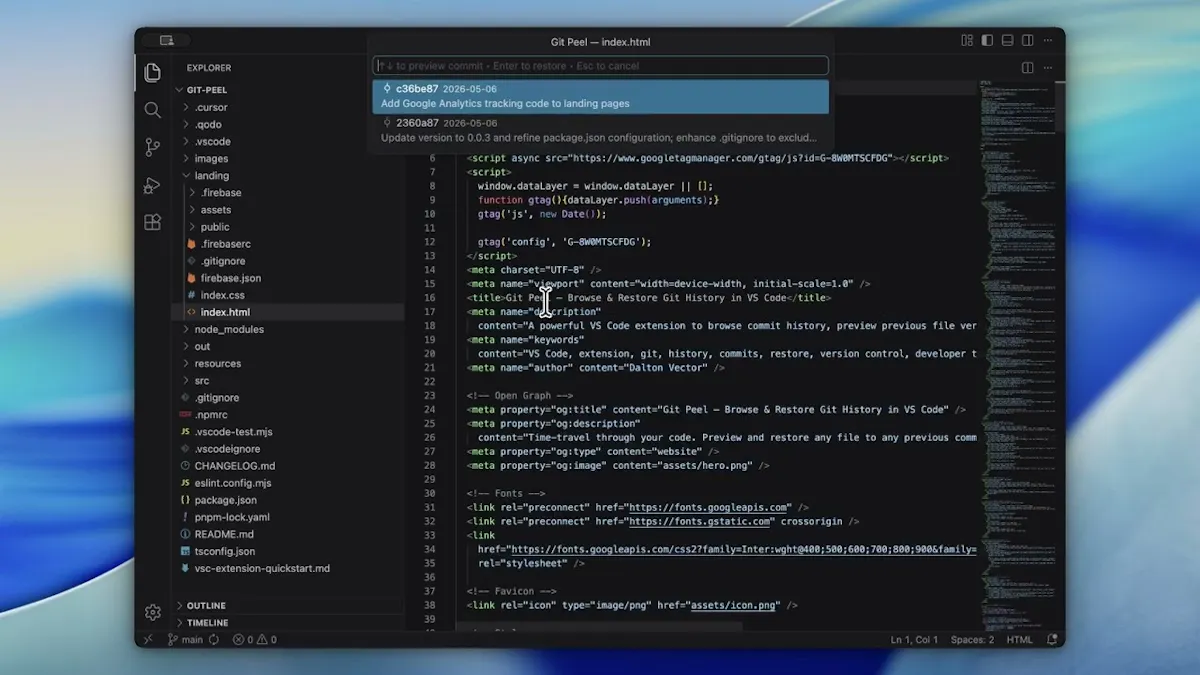
Task: Toggle the secondary side bar
Action: tap(1029, 41)
